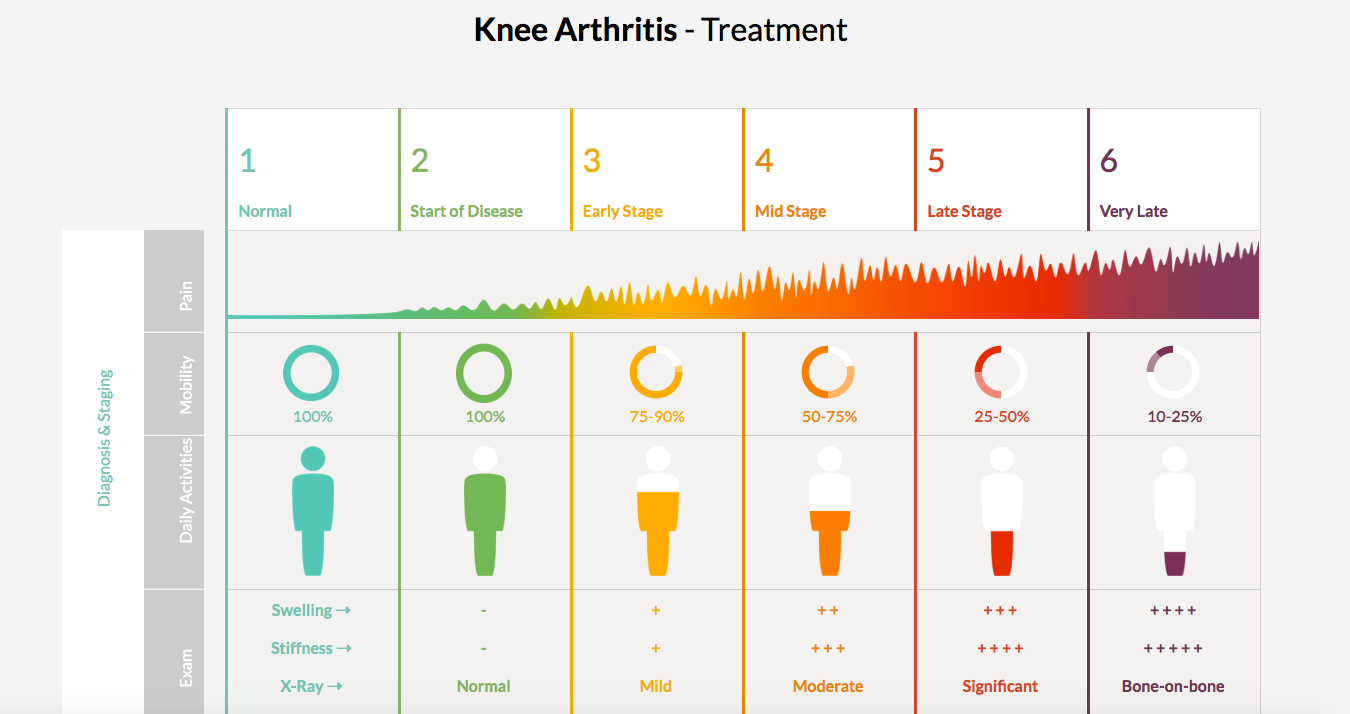
Task: Click the Pain row label
Action: [186, 295]
